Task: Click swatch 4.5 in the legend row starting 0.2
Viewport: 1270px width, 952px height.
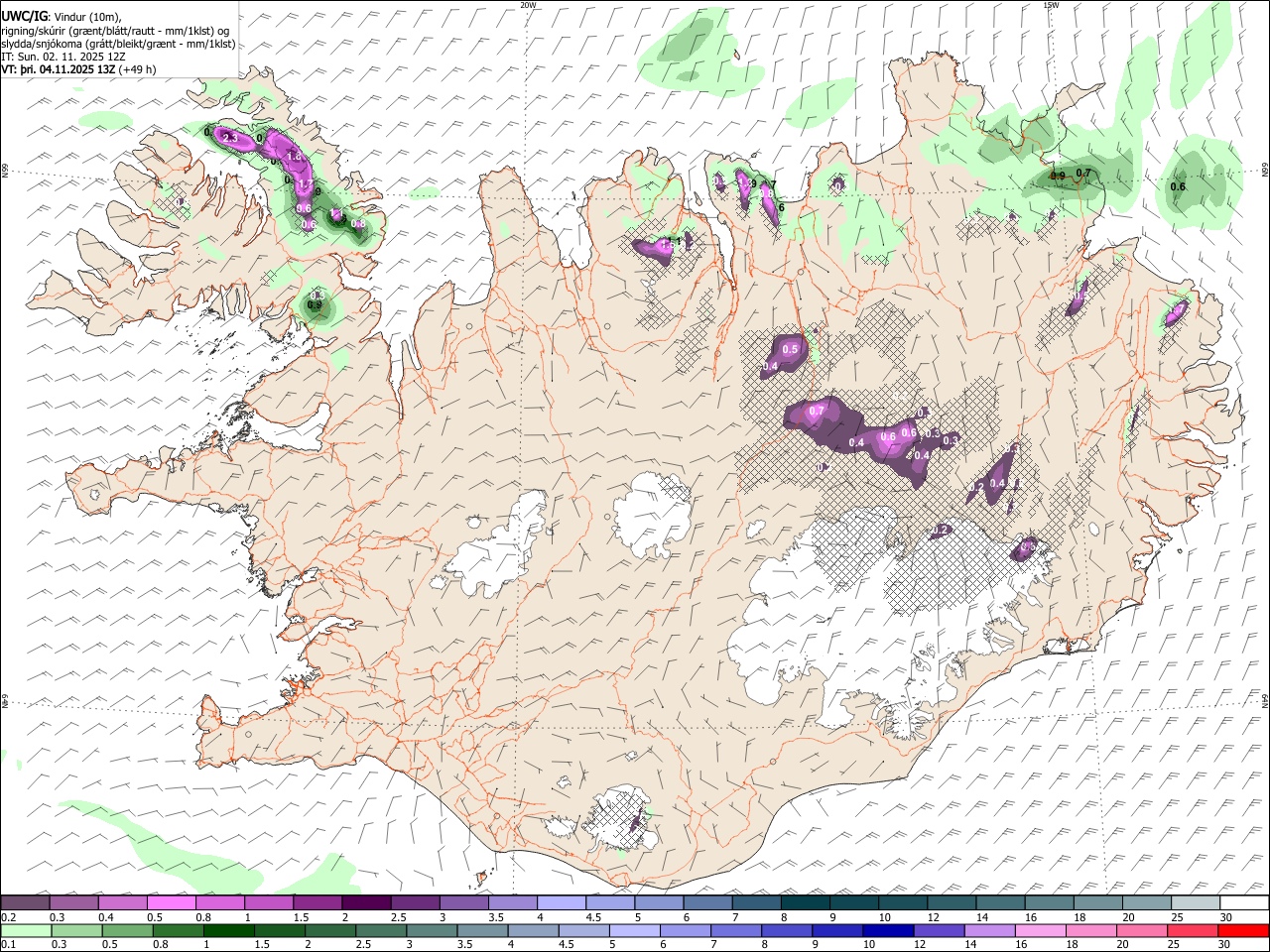Action: pyautogui.click(x=610, y=902)
